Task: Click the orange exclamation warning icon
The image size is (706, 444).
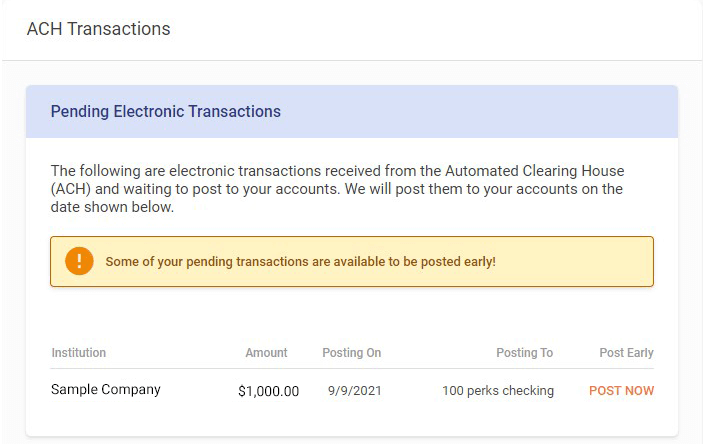Action: 79,262
